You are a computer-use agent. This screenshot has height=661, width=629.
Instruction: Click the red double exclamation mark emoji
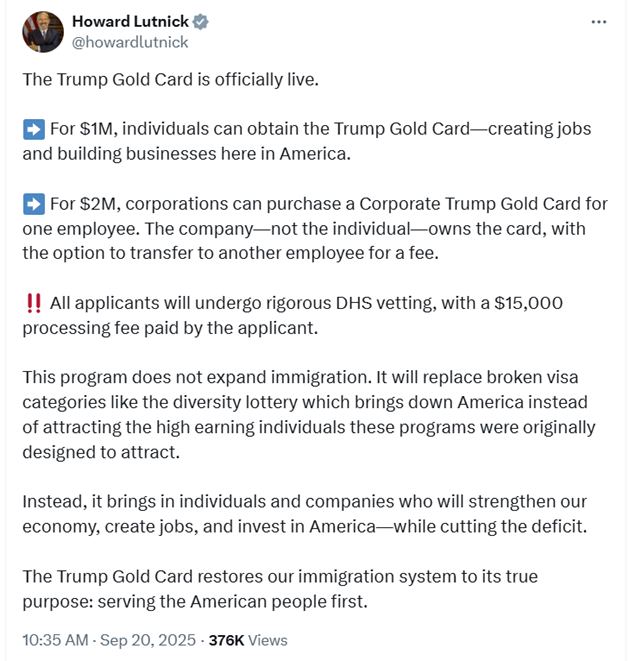click(x=32, y=302)
